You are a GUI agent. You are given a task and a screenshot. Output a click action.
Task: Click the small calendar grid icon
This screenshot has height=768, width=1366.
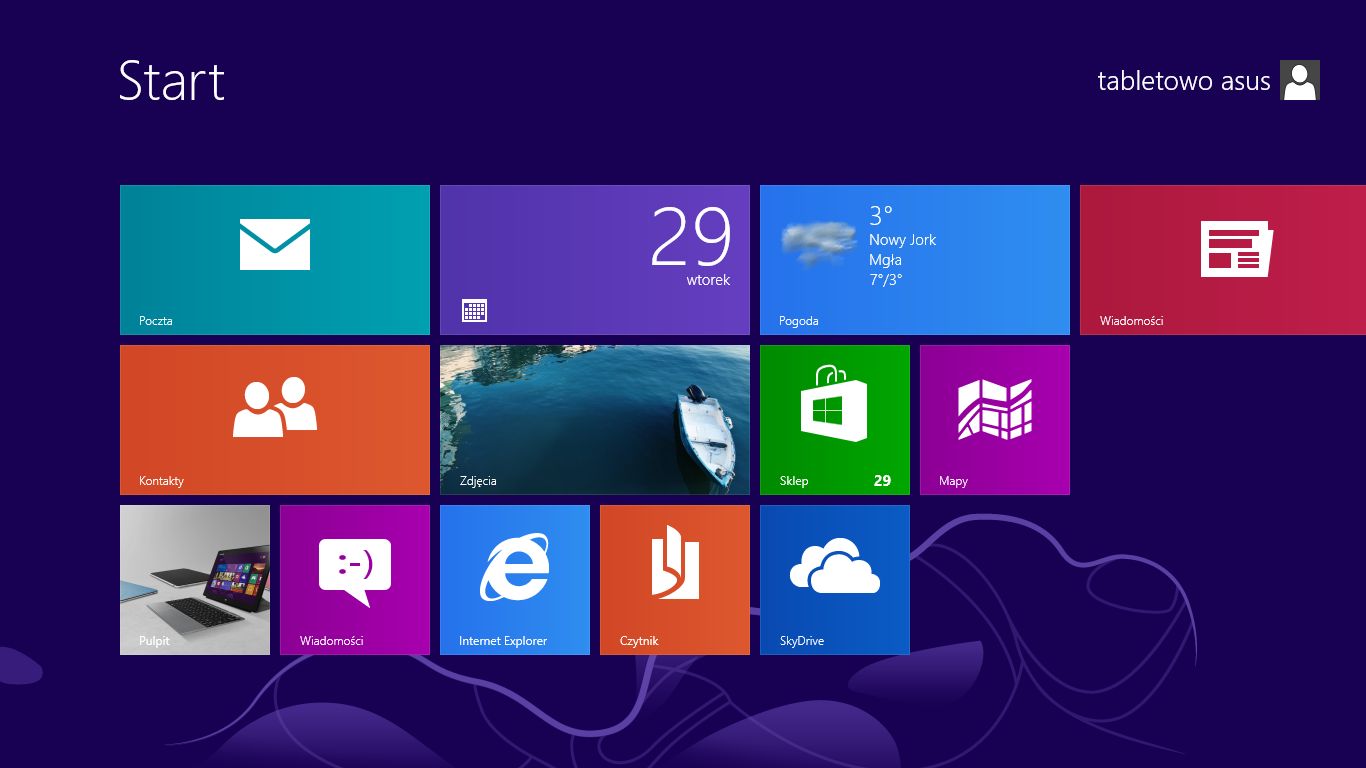point(475,310)
